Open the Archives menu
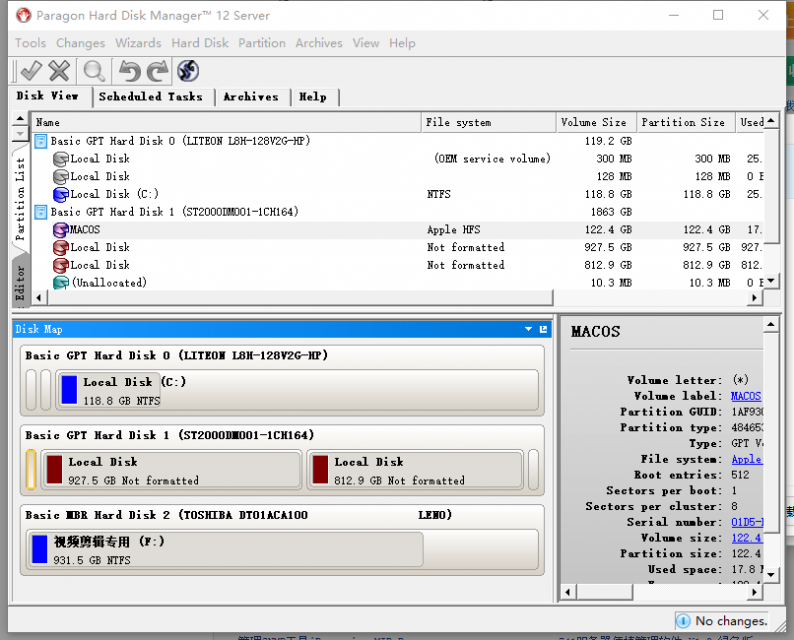This screenshot has width=794, height=640. 319,43
